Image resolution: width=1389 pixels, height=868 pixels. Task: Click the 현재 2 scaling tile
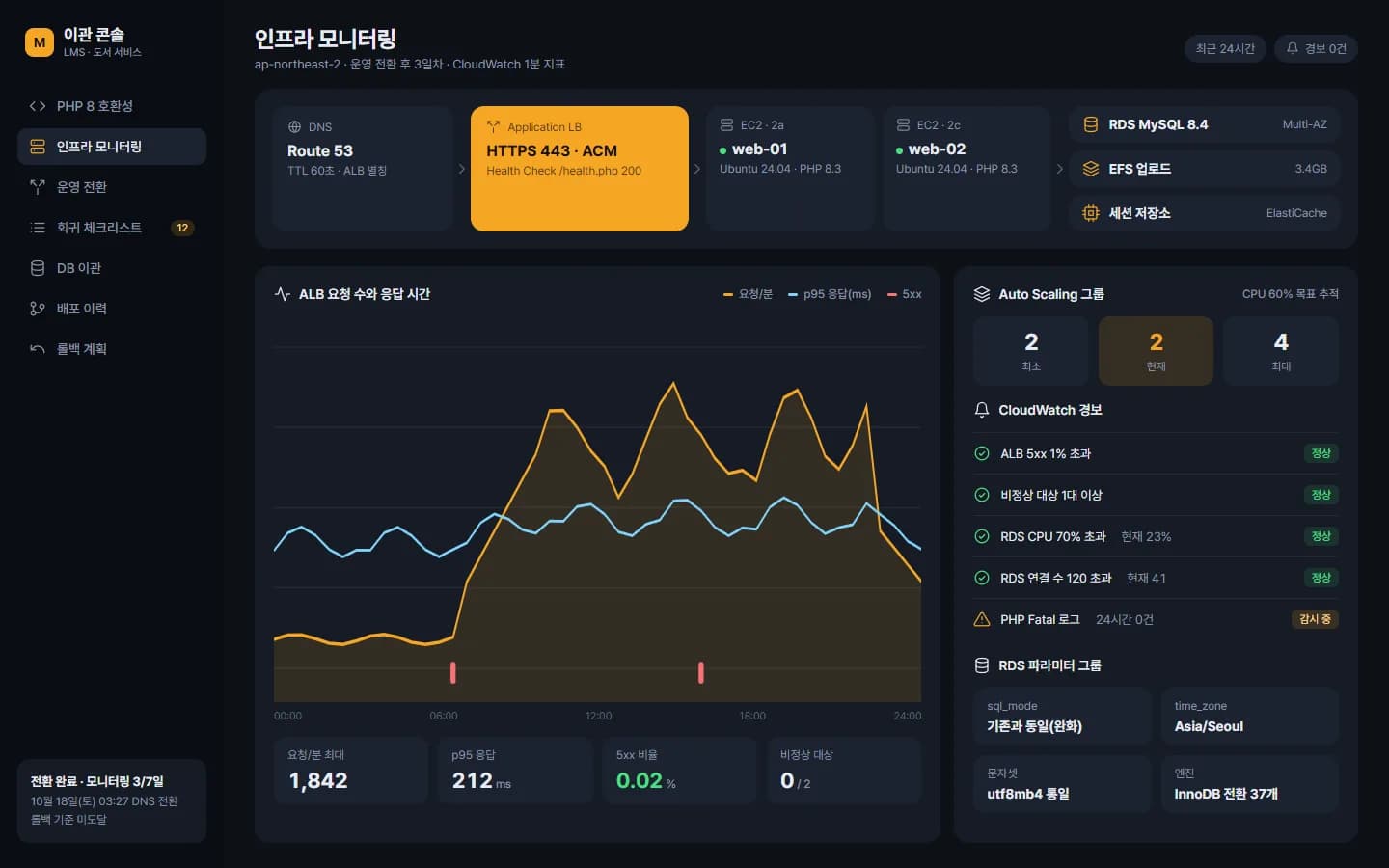1156,351
